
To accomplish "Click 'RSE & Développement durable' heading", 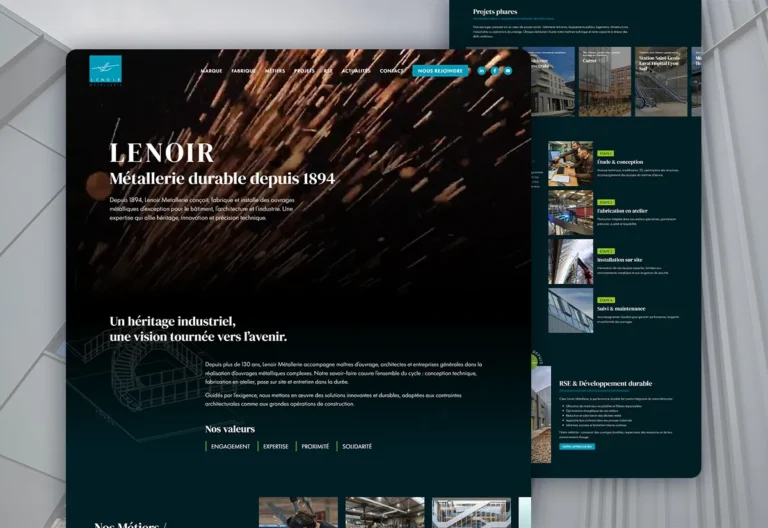I will 605,384.
